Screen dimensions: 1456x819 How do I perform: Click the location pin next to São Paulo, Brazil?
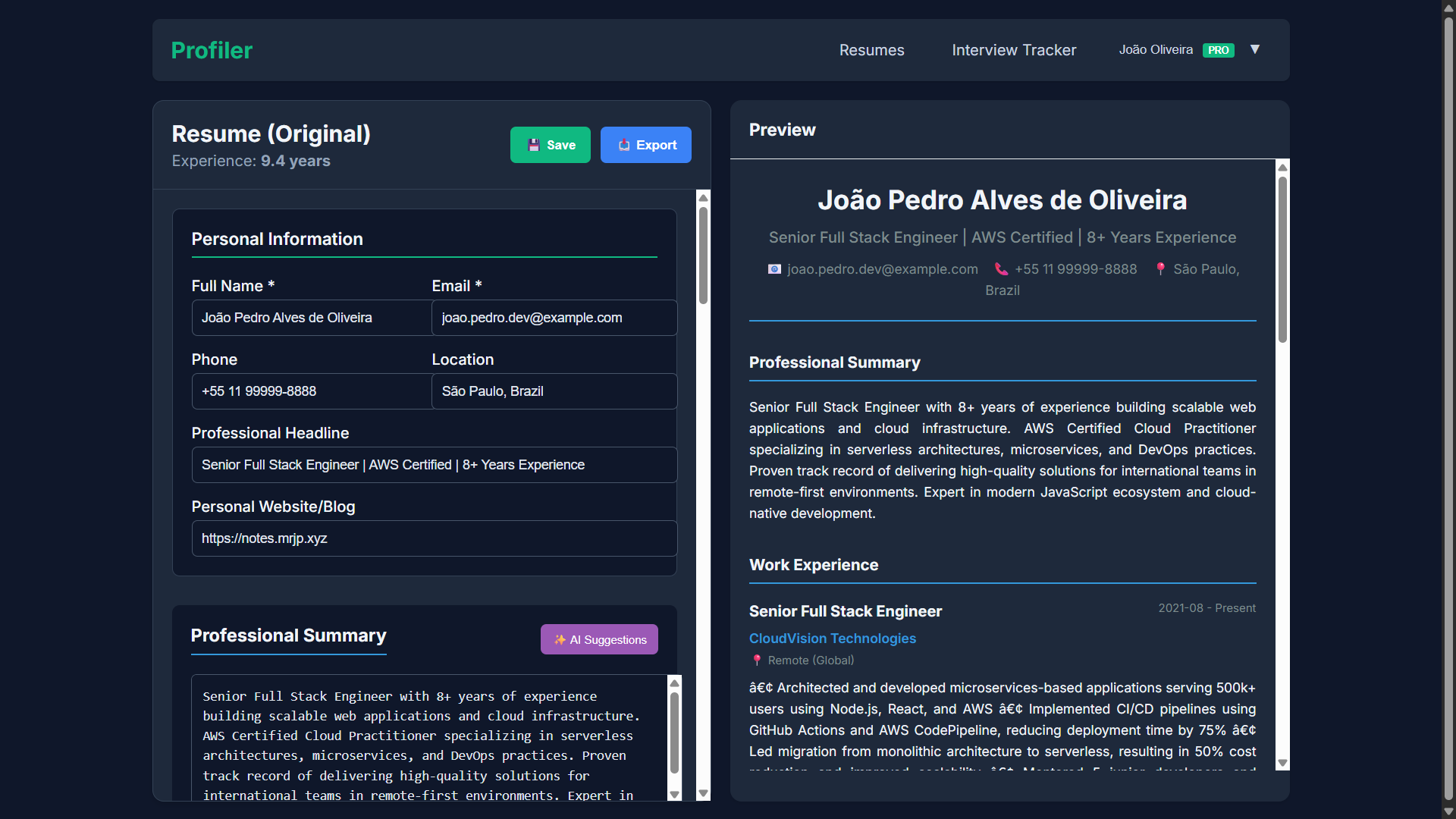click(x=1161, y=269)
